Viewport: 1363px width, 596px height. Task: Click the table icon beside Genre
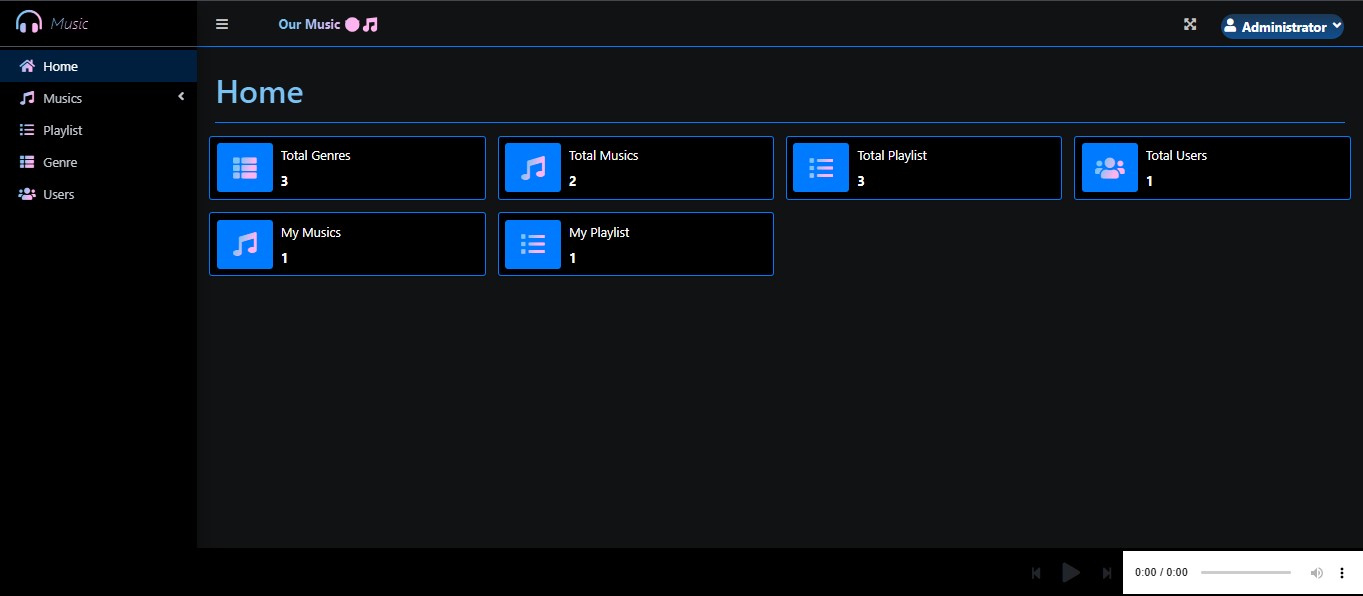click(x=27, y=162)
